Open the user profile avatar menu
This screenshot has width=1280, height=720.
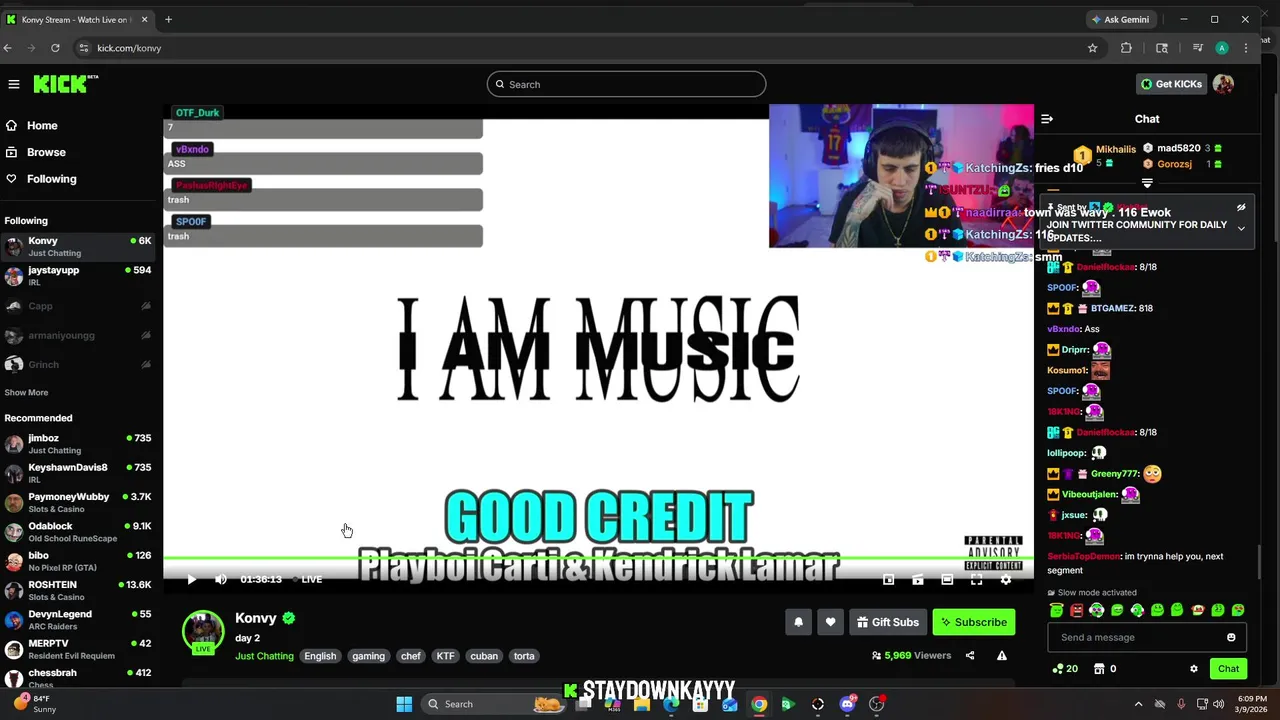pos(1223,84)
